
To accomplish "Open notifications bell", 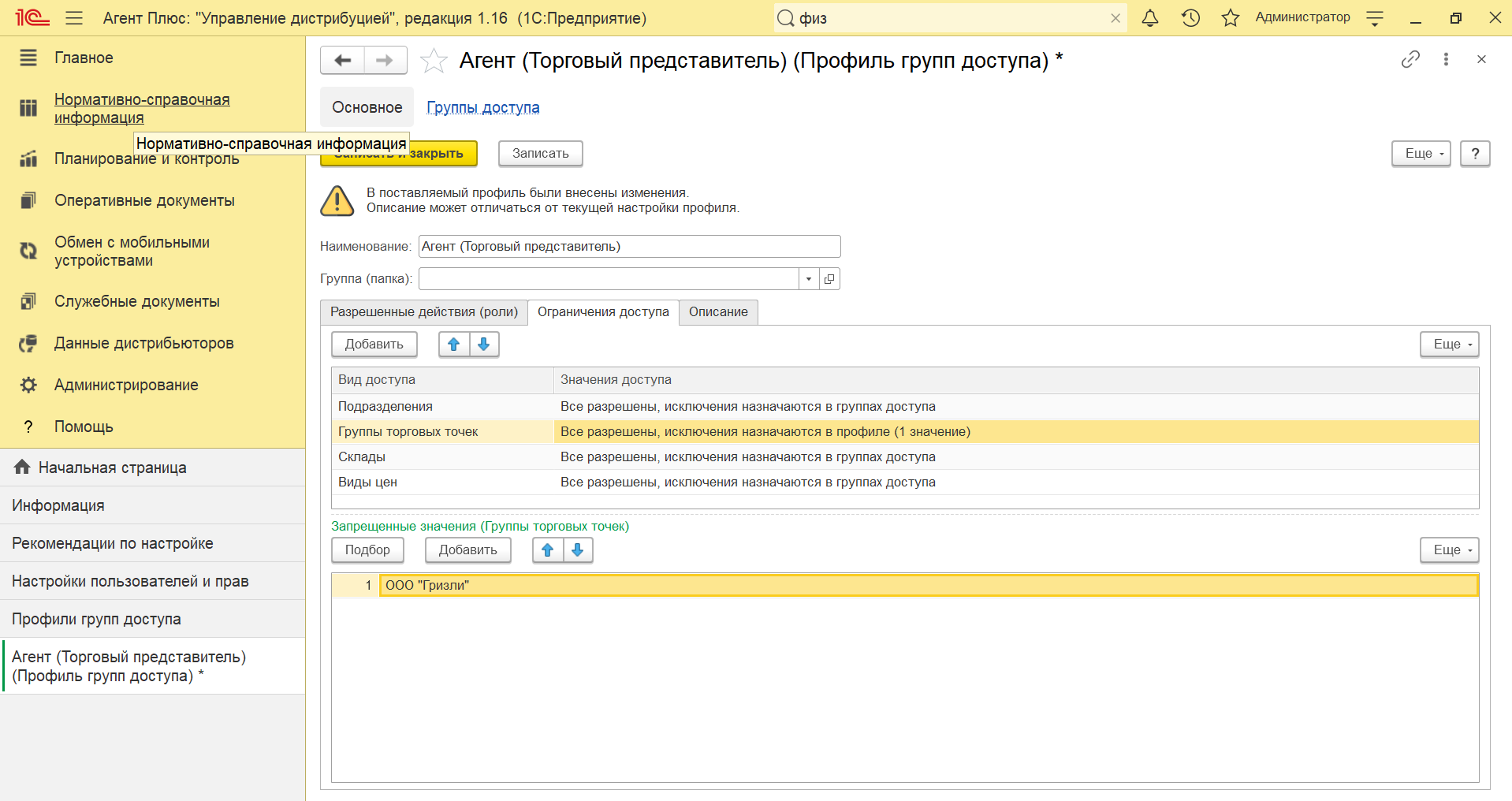I will tap(1150, 17).
